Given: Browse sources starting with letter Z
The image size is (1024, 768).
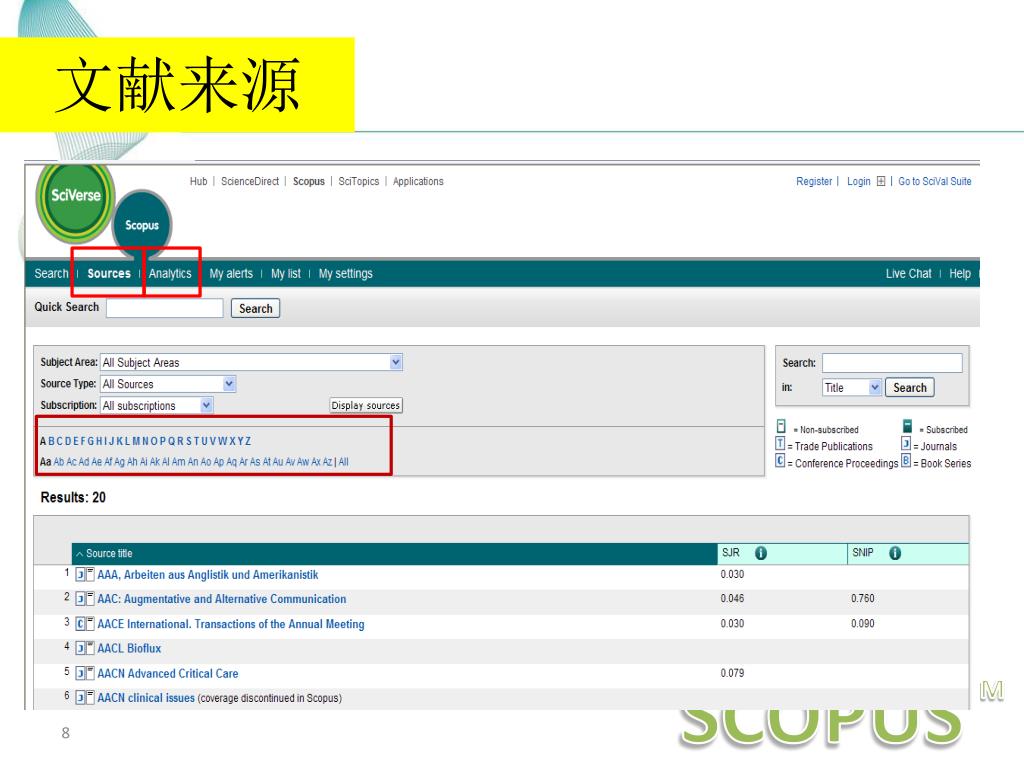Looking at the screenshot, I should [x=248, y=441].
